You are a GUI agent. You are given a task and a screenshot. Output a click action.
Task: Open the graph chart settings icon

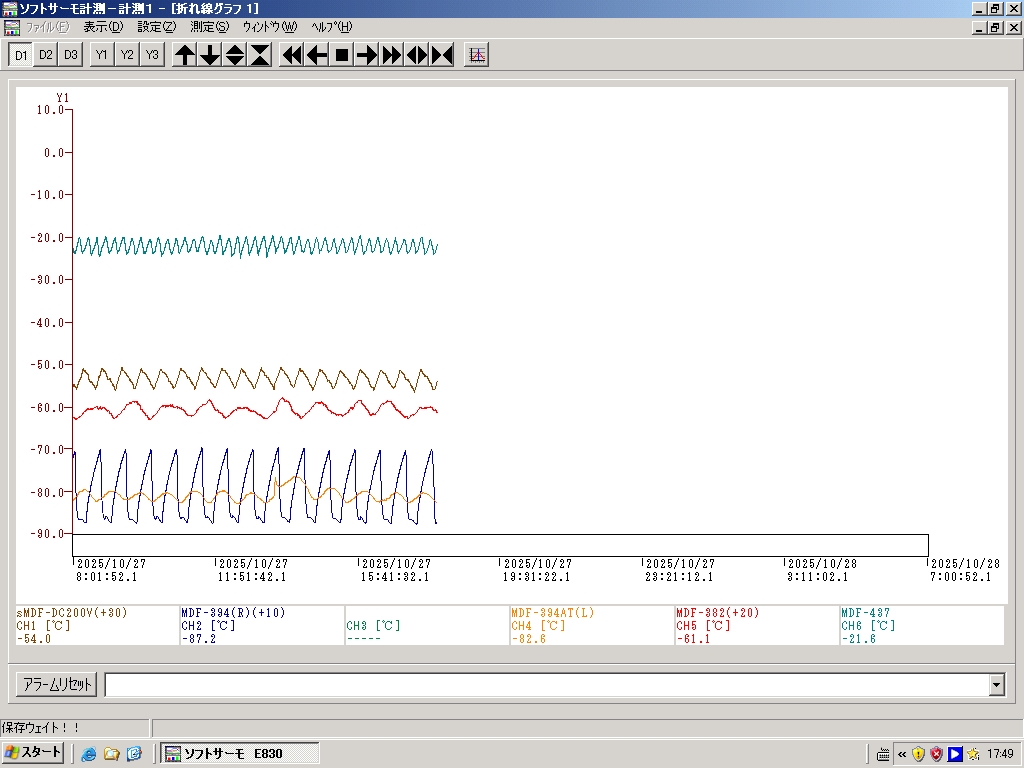(x=477, y=55)
